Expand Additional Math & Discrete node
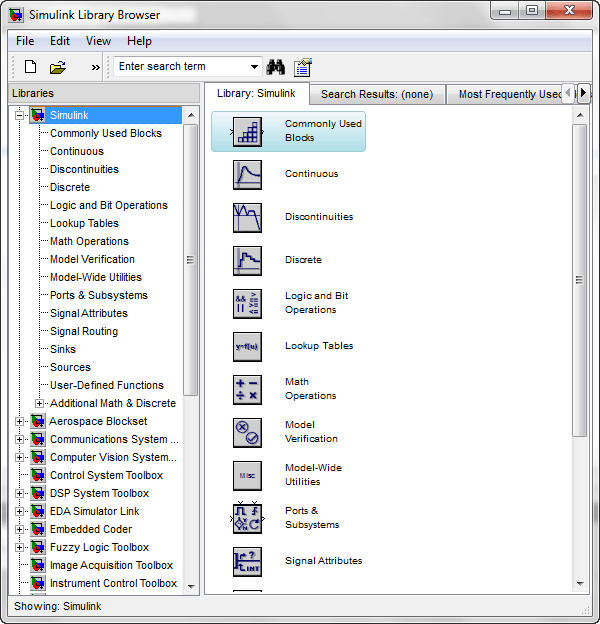Screen dimensions: 600x624 (39, 403)
